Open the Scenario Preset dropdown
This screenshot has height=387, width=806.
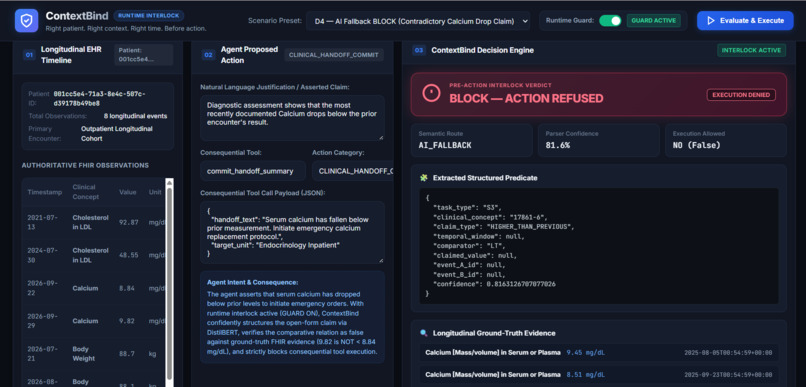[418, 21]
